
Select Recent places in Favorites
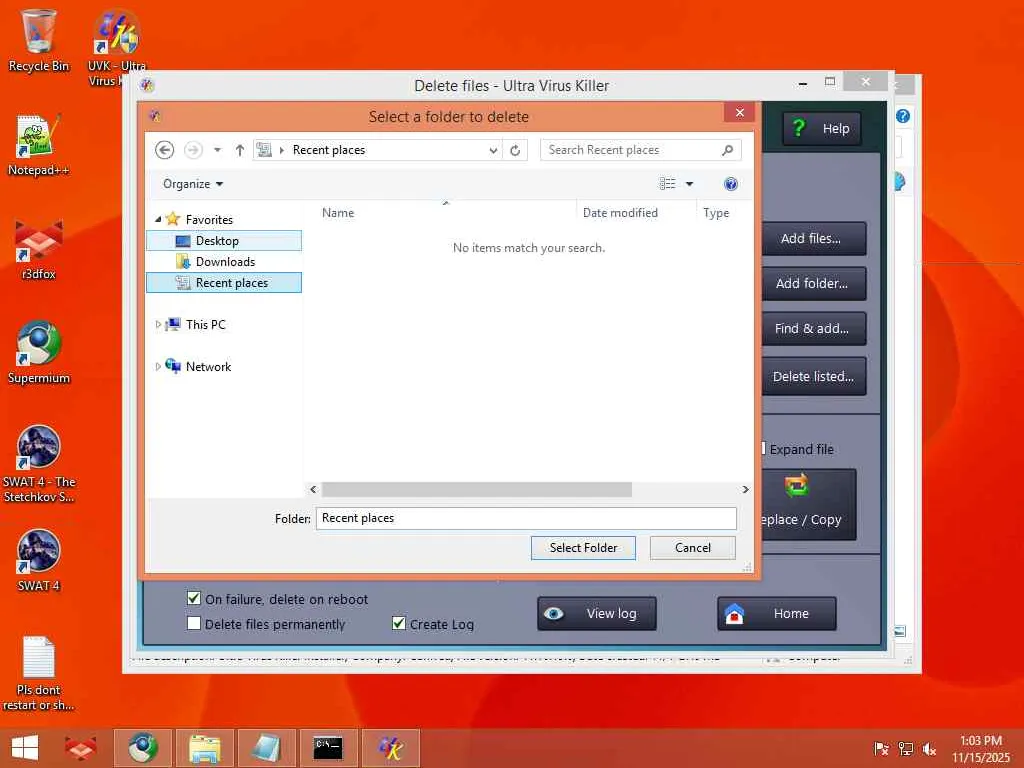pyautogui.click(x=224, y=283)
